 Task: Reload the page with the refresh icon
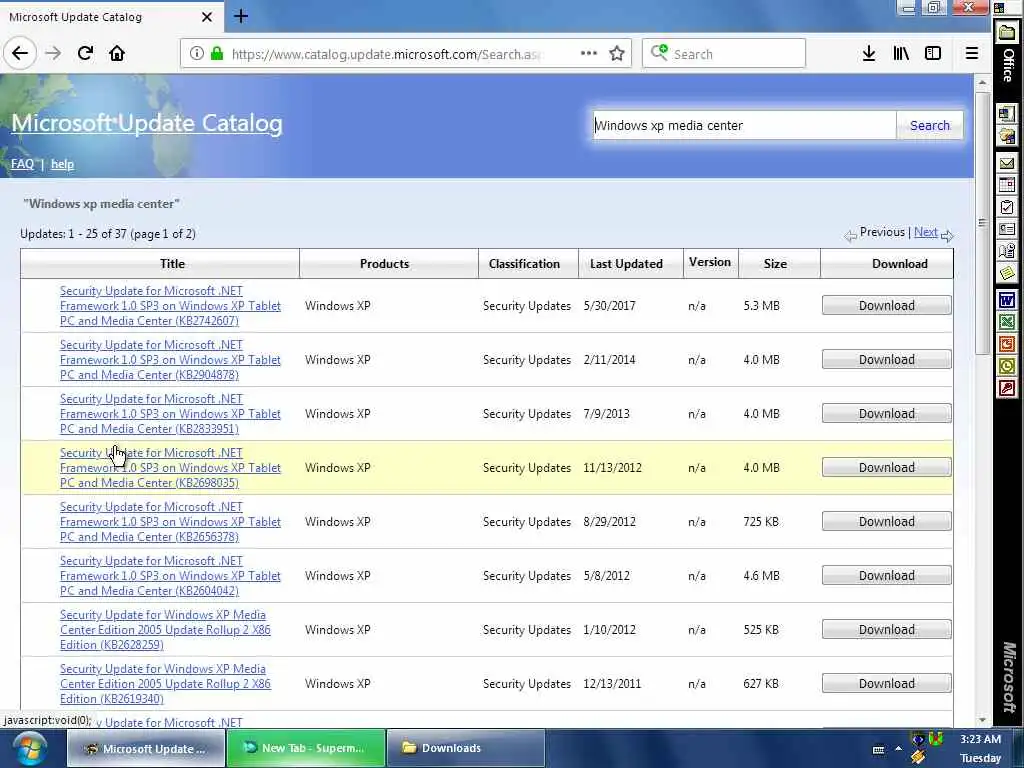coord(85,54)
